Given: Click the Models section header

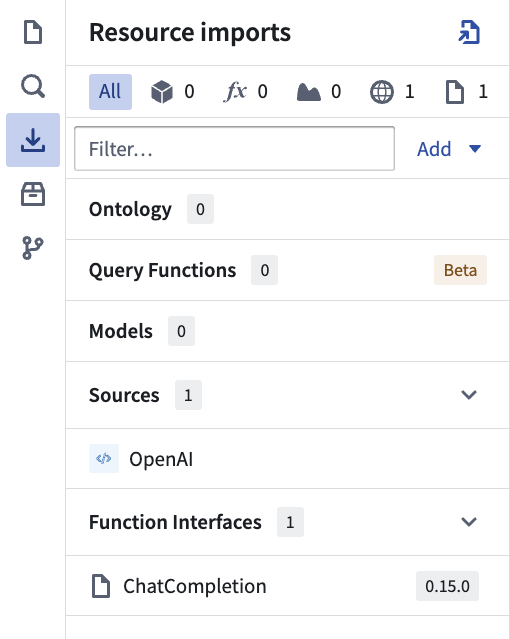Looking at the screenshot, I should click(x=287, y=331).
